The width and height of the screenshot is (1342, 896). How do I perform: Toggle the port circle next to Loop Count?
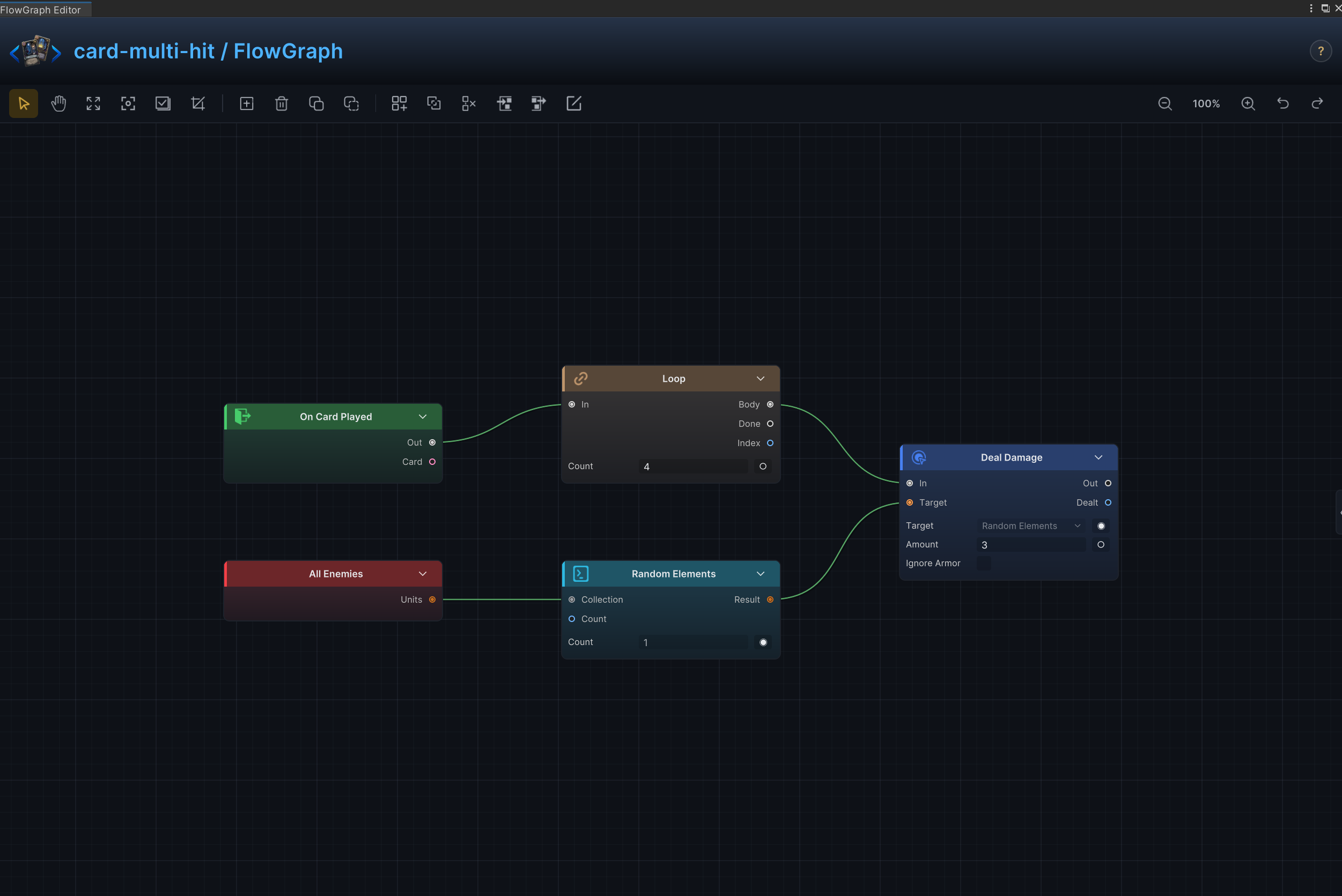[762, 466]
